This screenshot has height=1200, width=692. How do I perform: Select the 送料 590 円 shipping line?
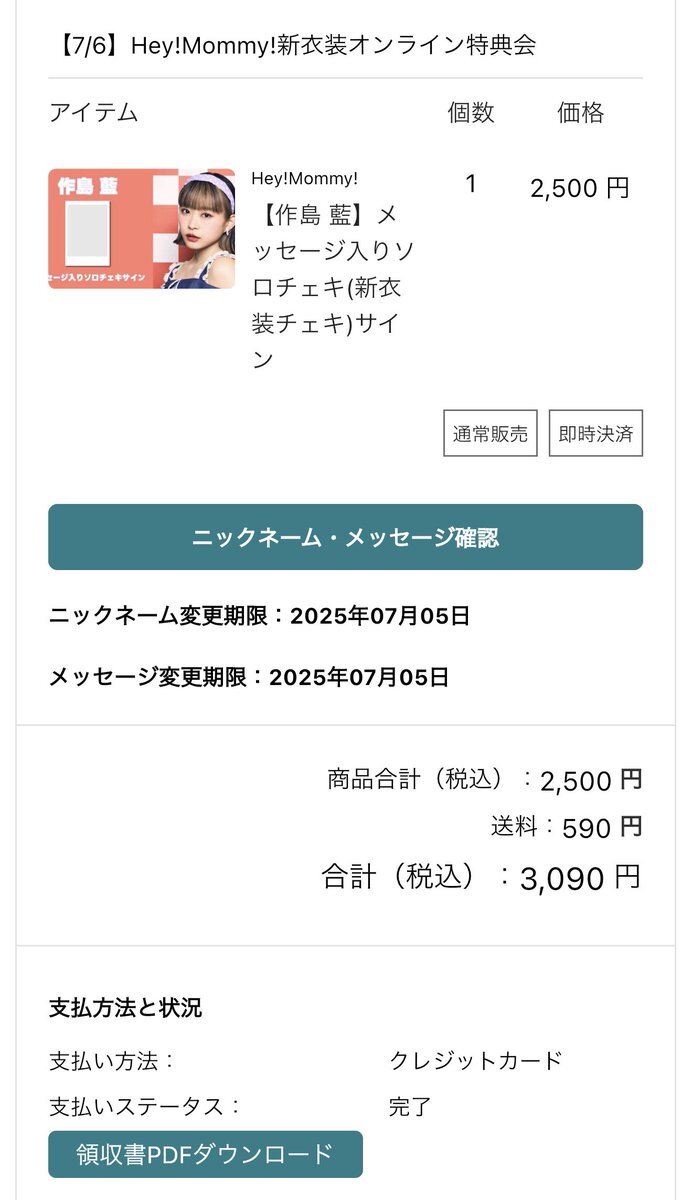566,827
